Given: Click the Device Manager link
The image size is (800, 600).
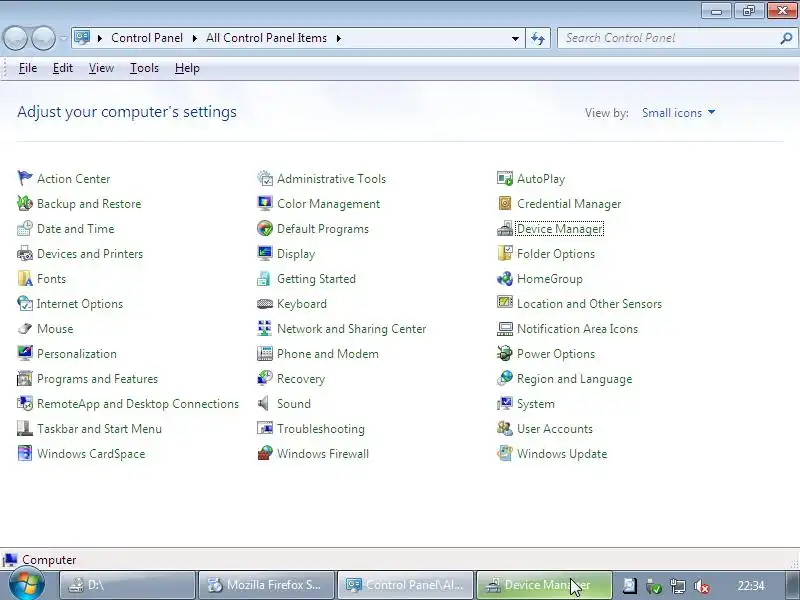Looking at the screenshot, I should point(560,229).
